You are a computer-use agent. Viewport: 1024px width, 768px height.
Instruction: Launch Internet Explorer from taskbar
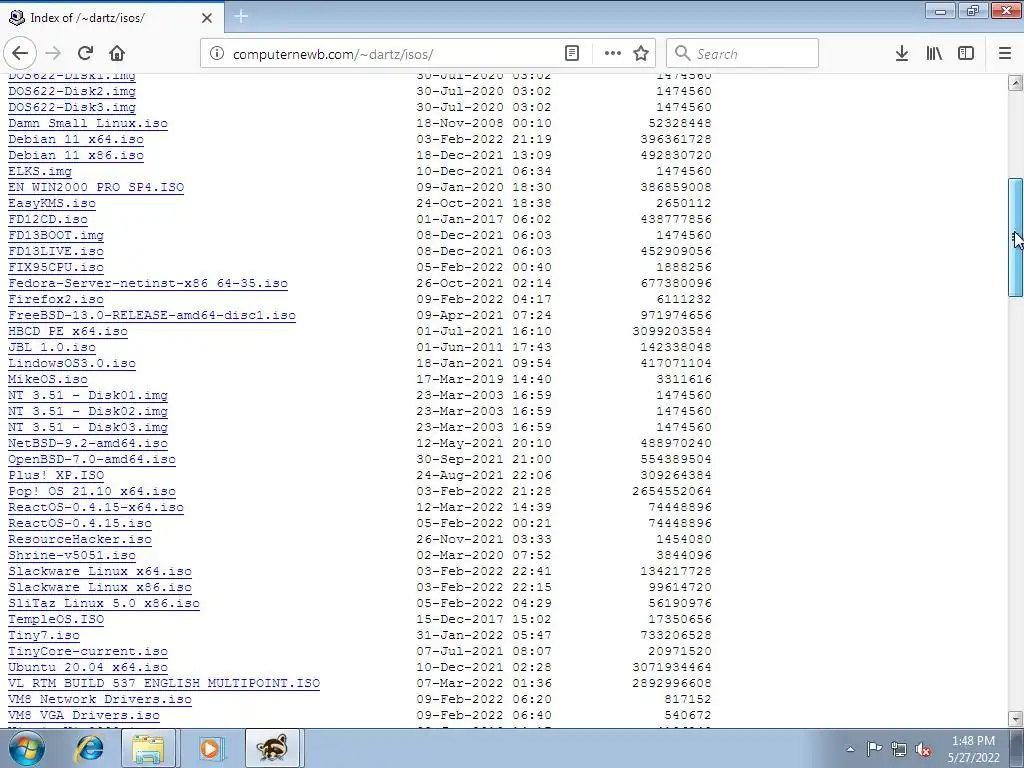[90, 748]
